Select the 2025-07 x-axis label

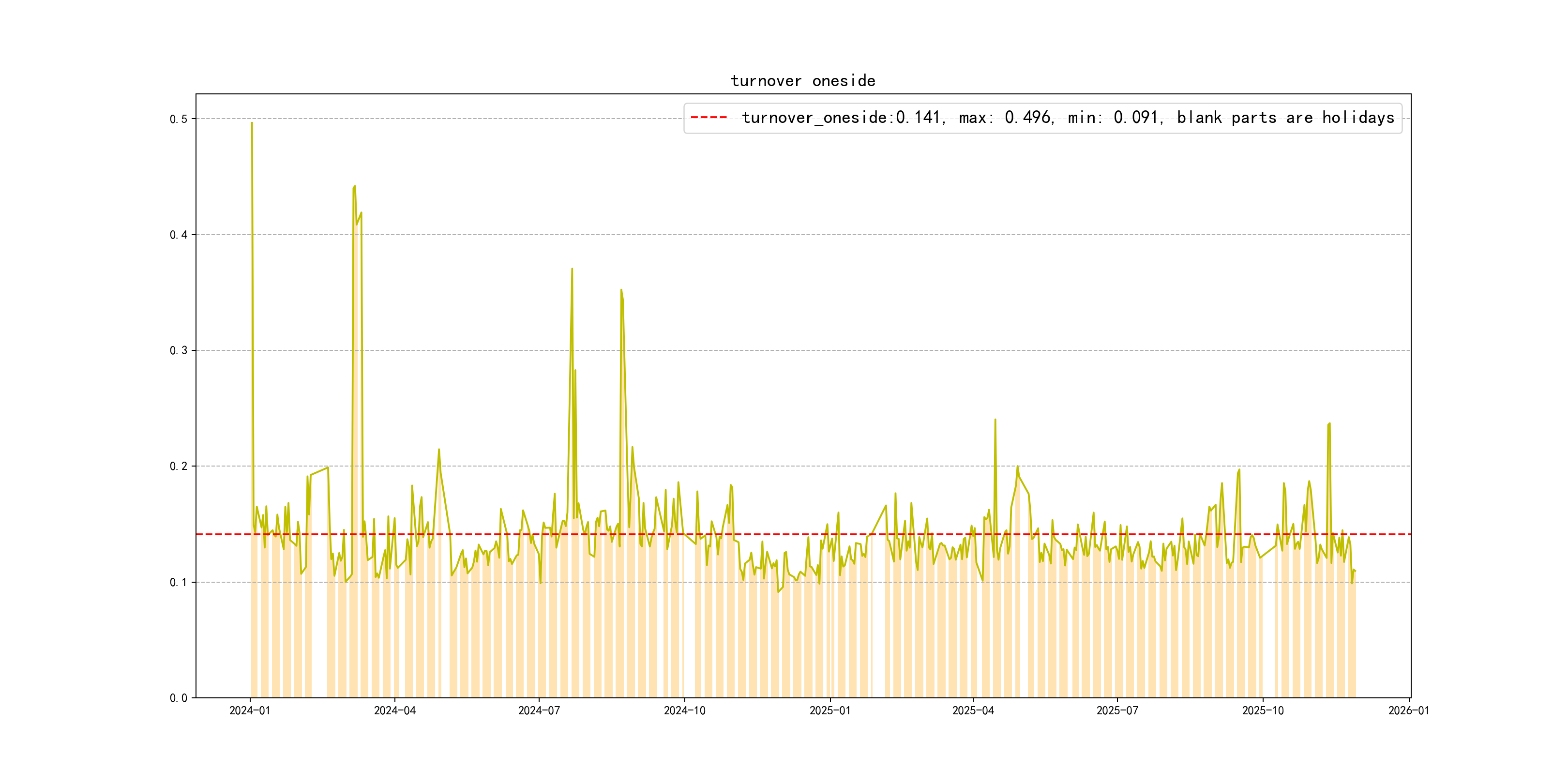click(1117, 711)
